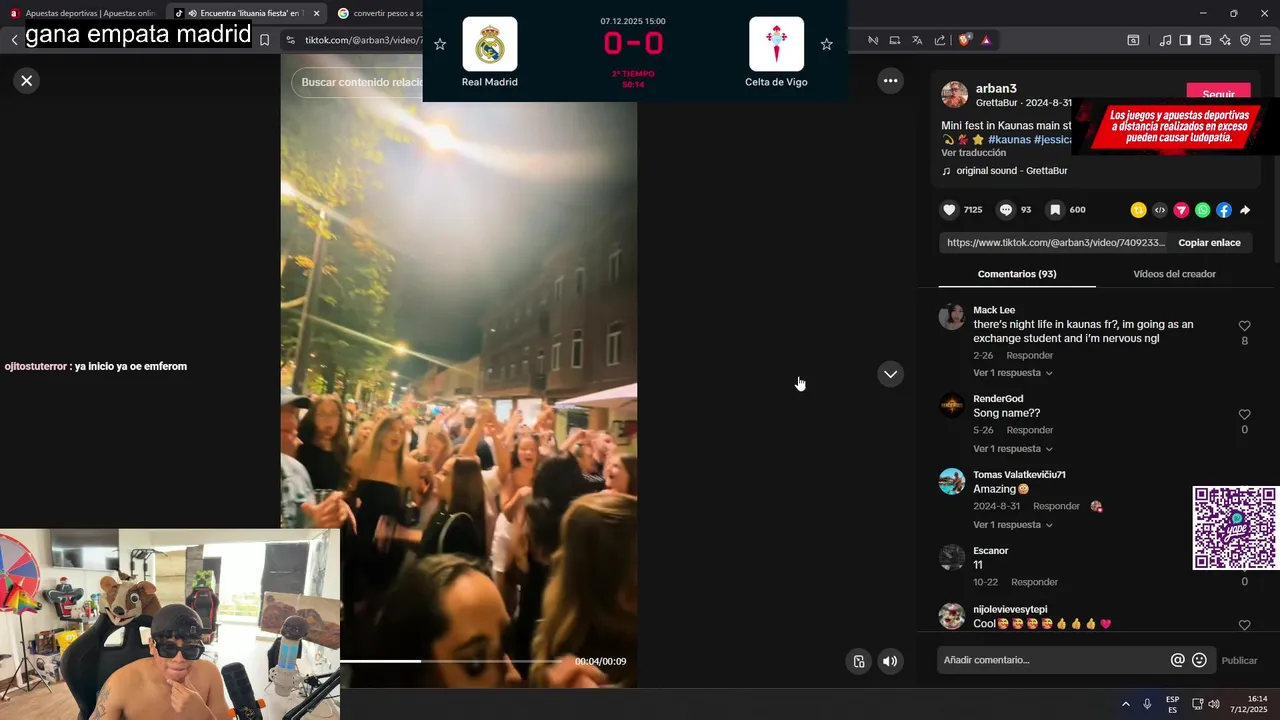Open comments via speech bubble icon

(x=1006, y=210)
